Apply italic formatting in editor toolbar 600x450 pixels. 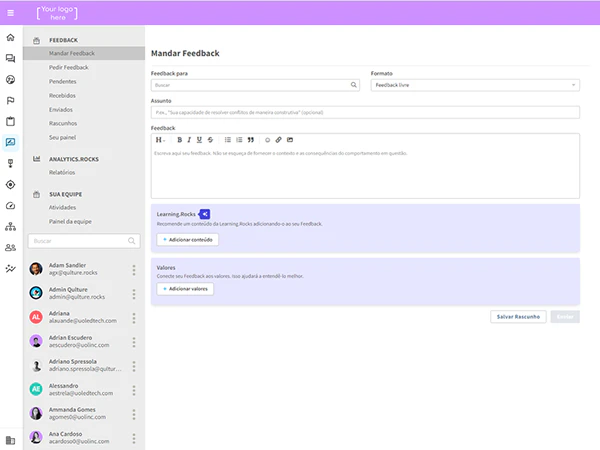pos(189,140)
